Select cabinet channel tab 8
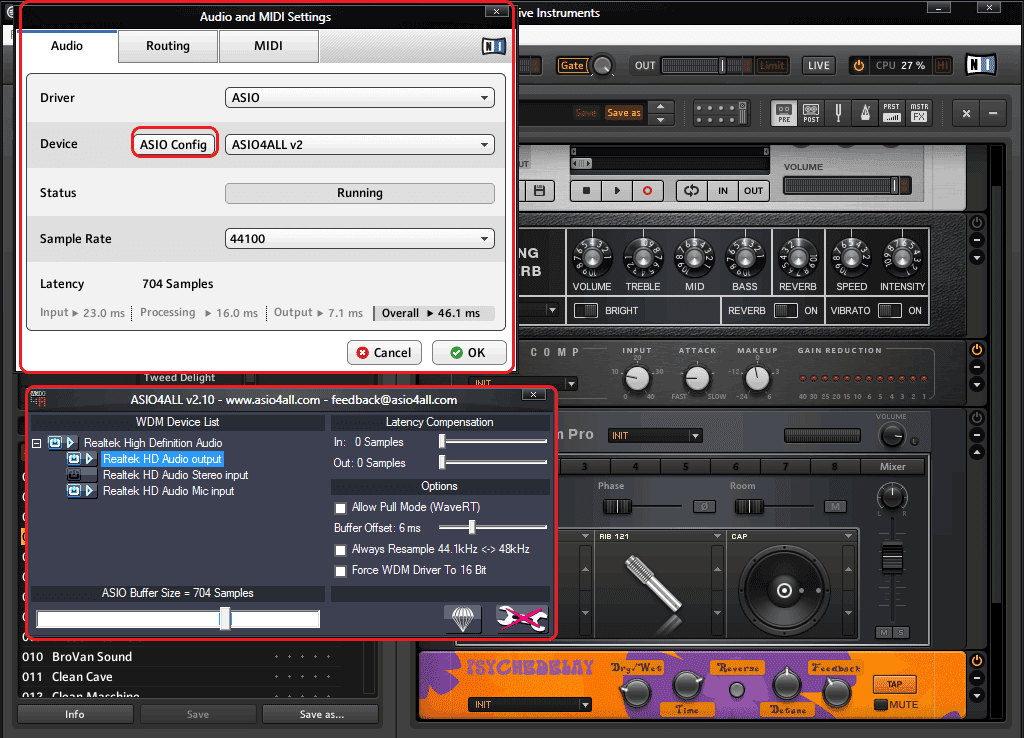This screenshot has width=1024, height=738. pos(835,466)
